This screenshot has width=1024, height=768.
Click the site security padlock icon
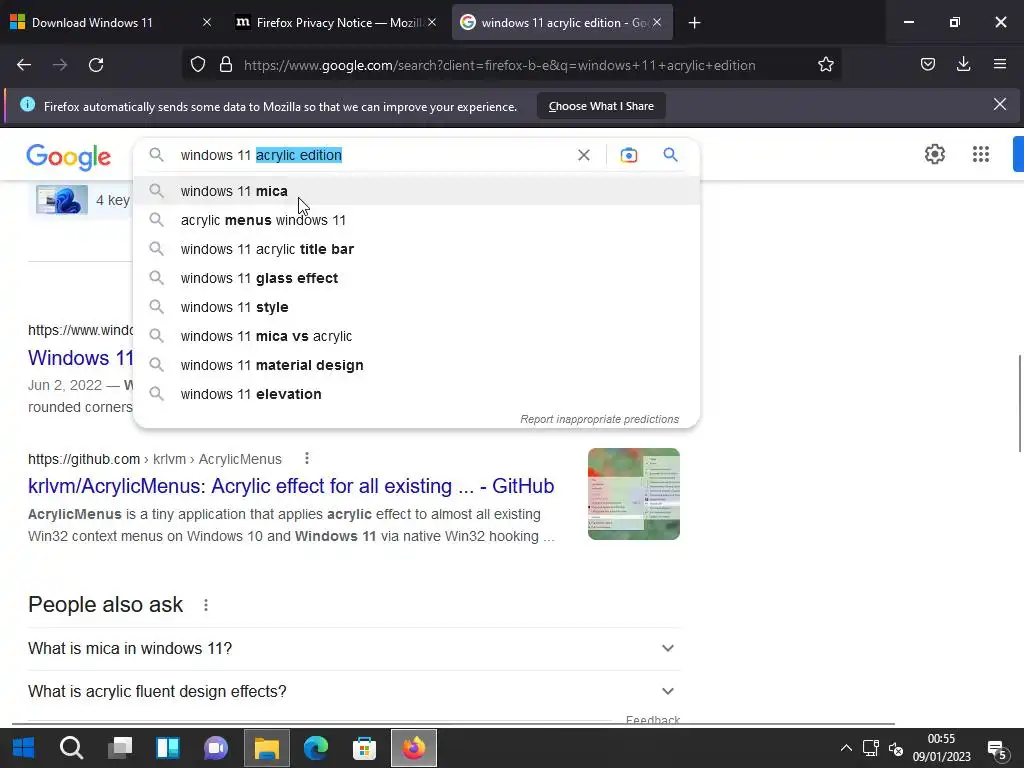tap(226, 65)
